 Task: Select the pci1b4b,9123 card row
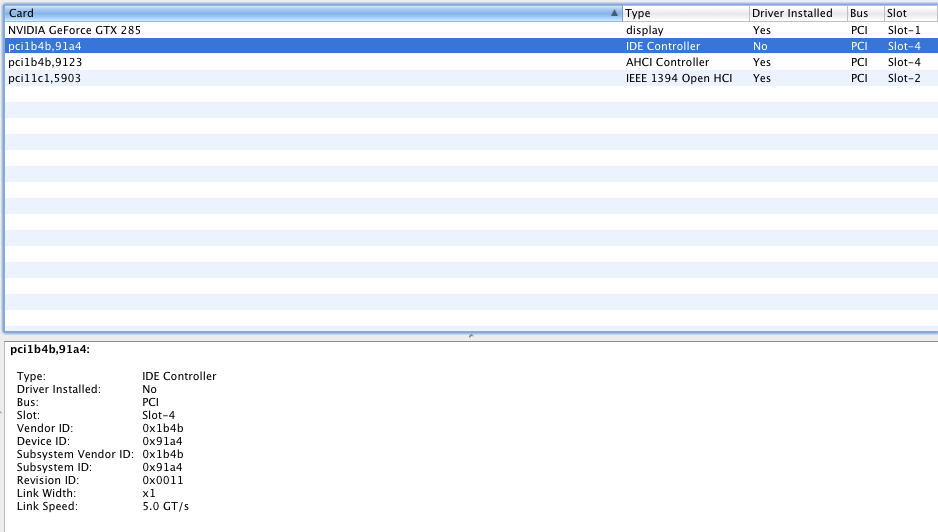pyautogui.click(x=471, y=62)
